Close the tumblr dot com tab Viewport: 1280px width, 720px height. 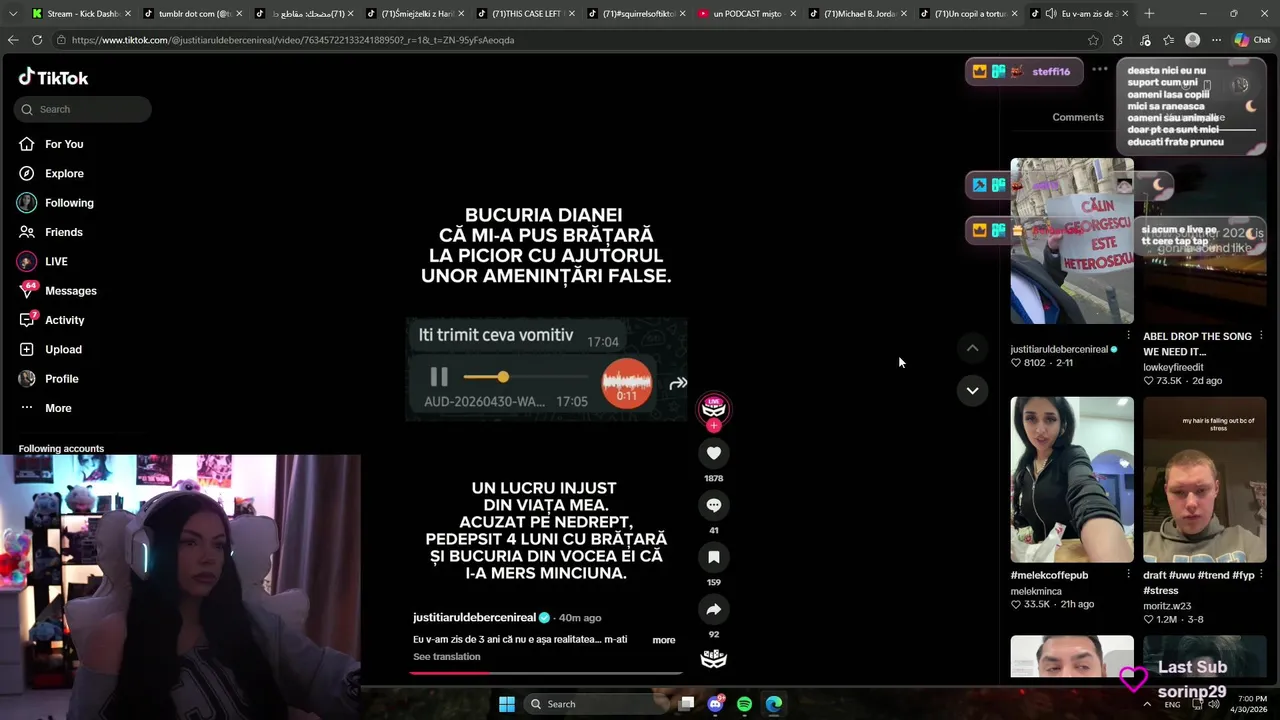click(239, 14)
